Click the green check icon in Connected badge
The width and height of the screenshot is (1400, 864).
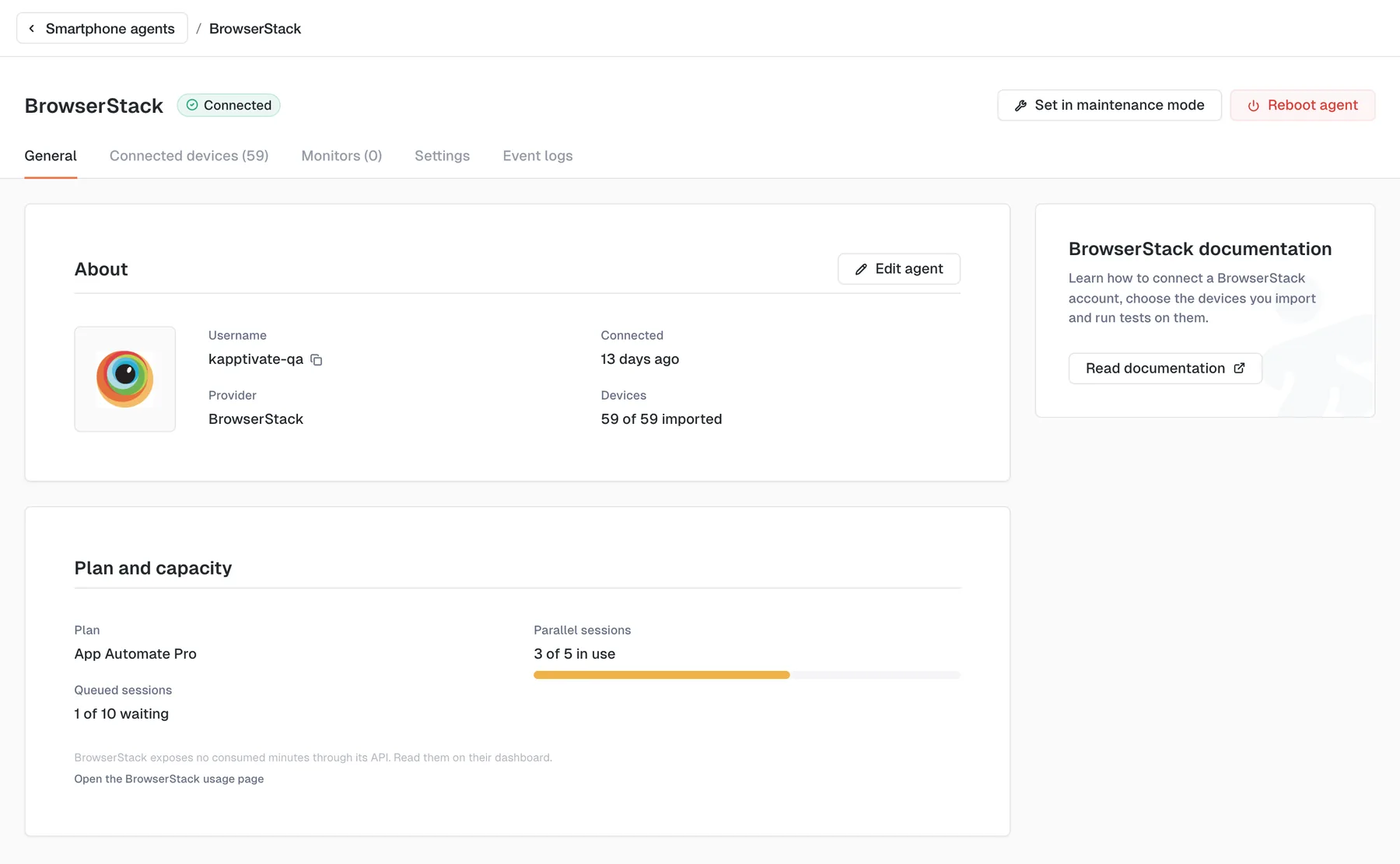192,105
